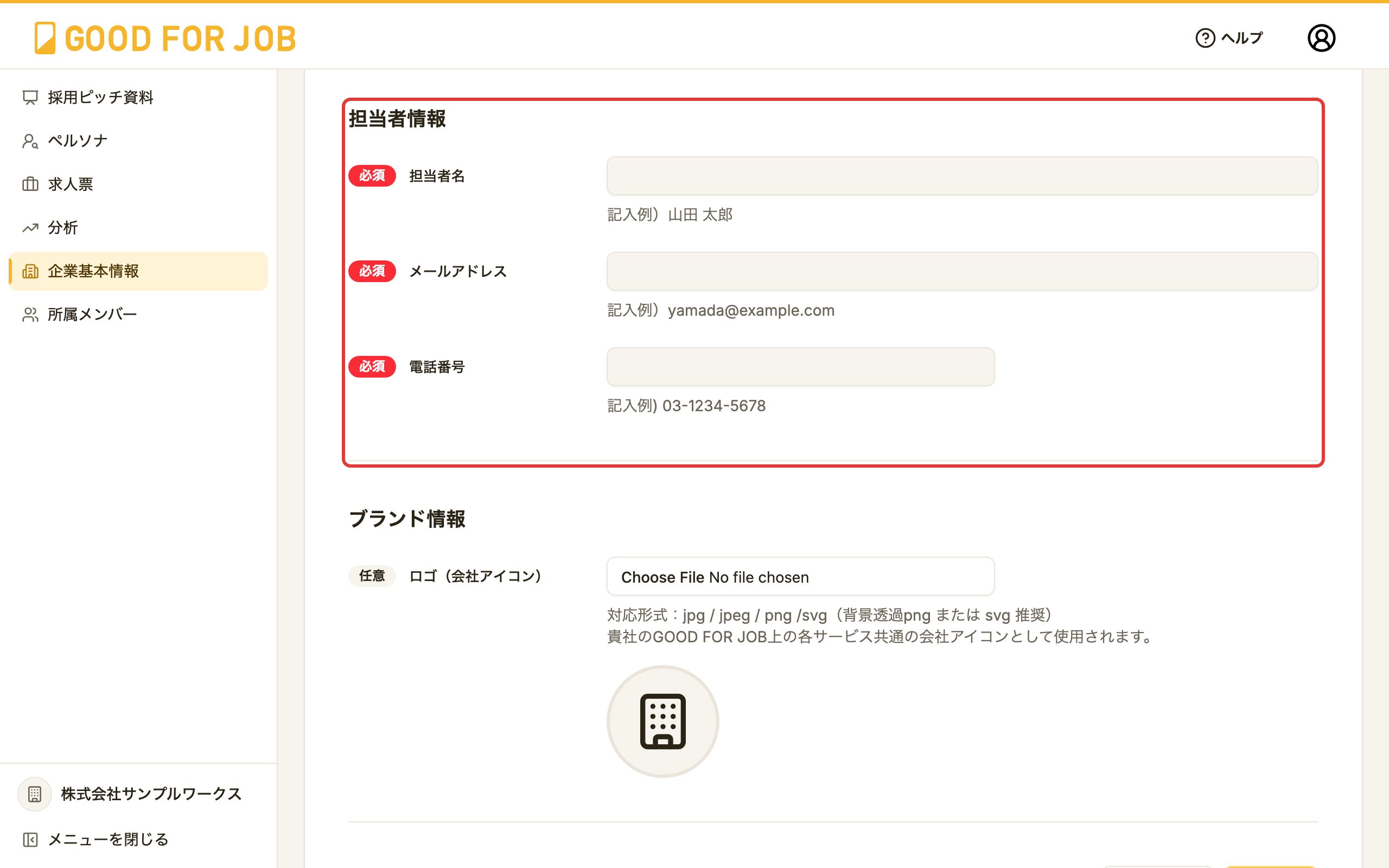Click the 必須 badge beside 担当者名
This screenshot has height=868, width=1389.
pyautogui.click(x=372, y=176)
